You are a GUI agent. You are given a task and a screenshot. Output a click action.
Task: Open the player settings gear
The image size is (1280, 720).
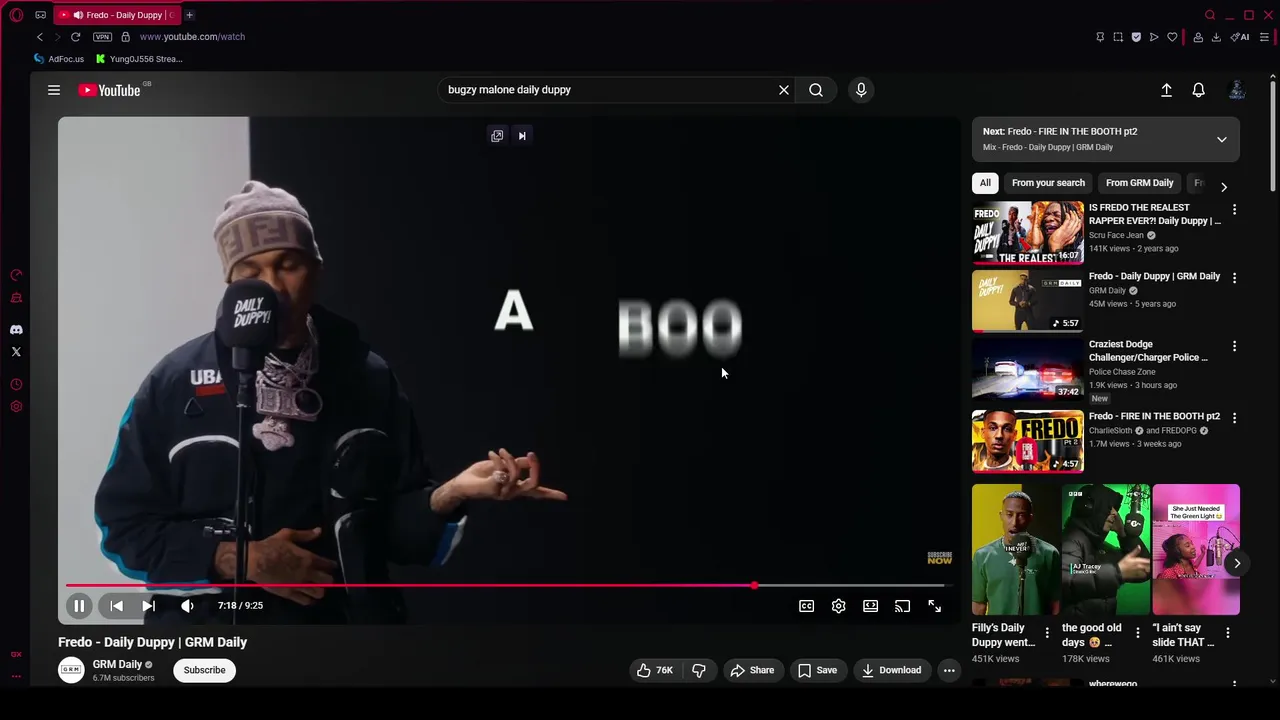[x=838, y=606]
